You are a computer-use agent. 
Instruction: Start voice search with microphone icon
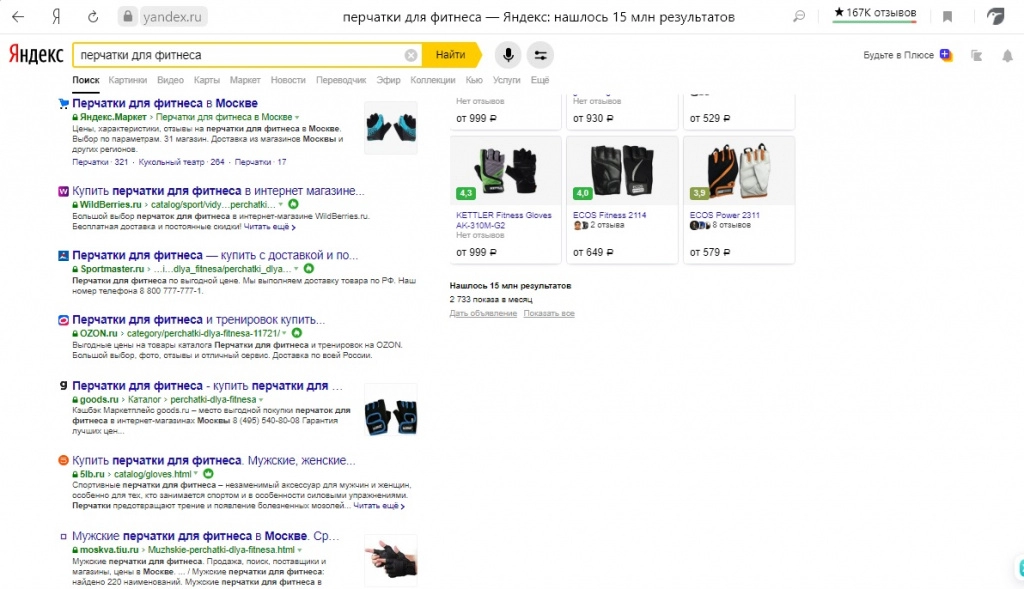point(508,55)
